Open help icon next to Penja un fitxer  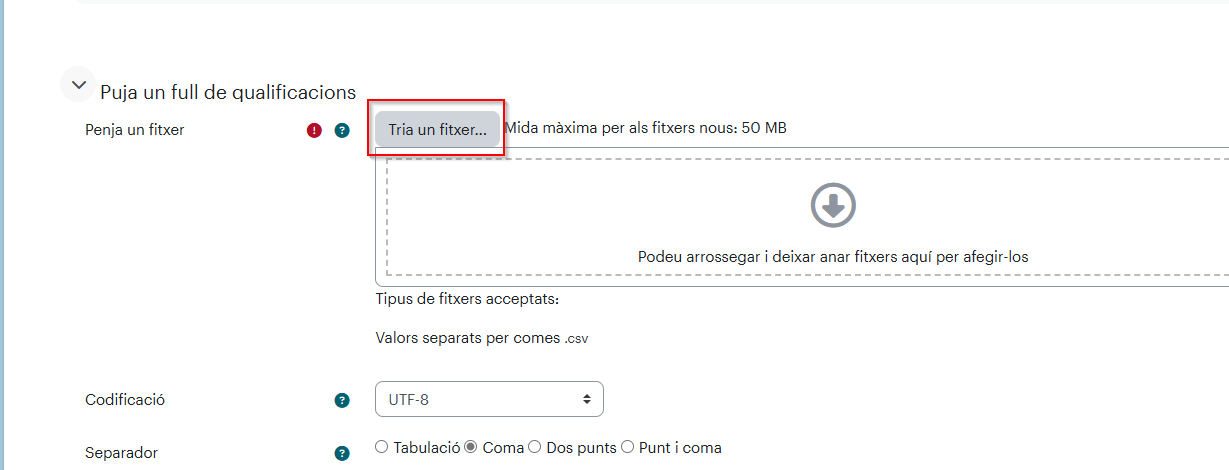point(342,130)
